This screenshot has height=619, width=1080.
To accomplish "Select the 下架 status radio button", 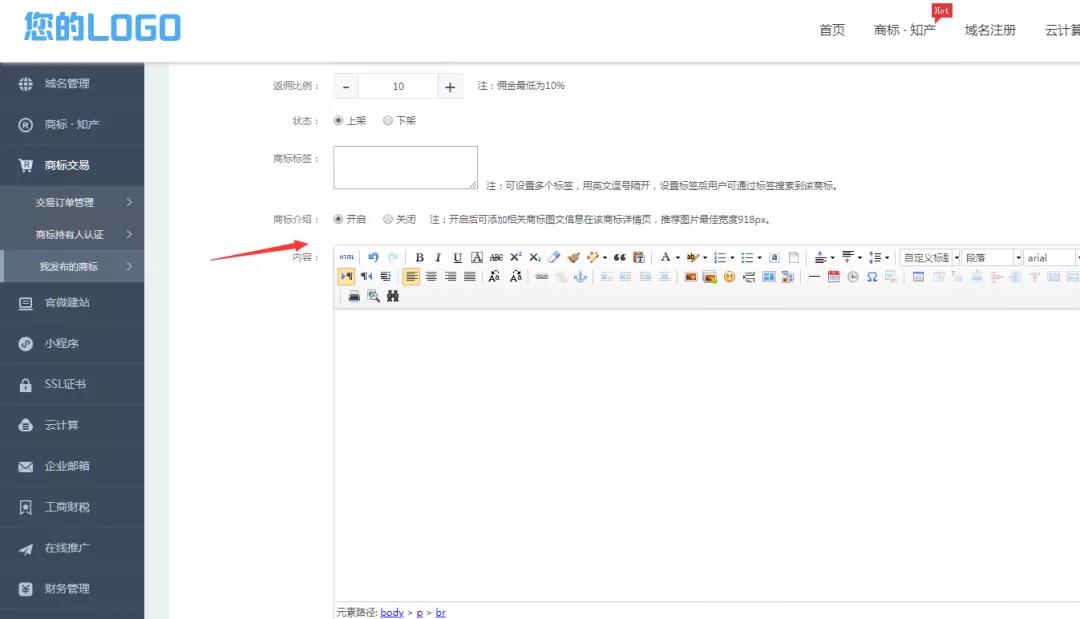I will coord(388,121).
